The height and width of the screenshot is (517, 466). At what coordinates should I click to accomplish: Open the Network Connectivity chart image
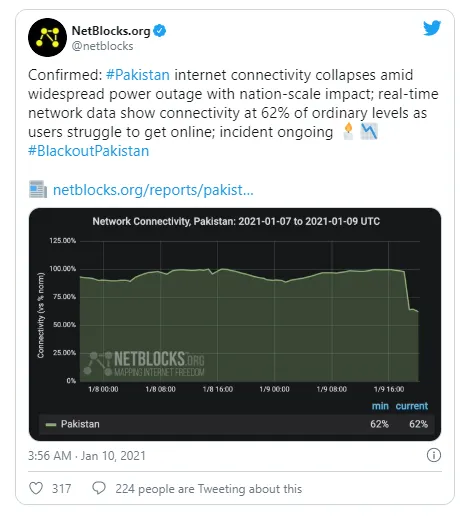point(235,324)
